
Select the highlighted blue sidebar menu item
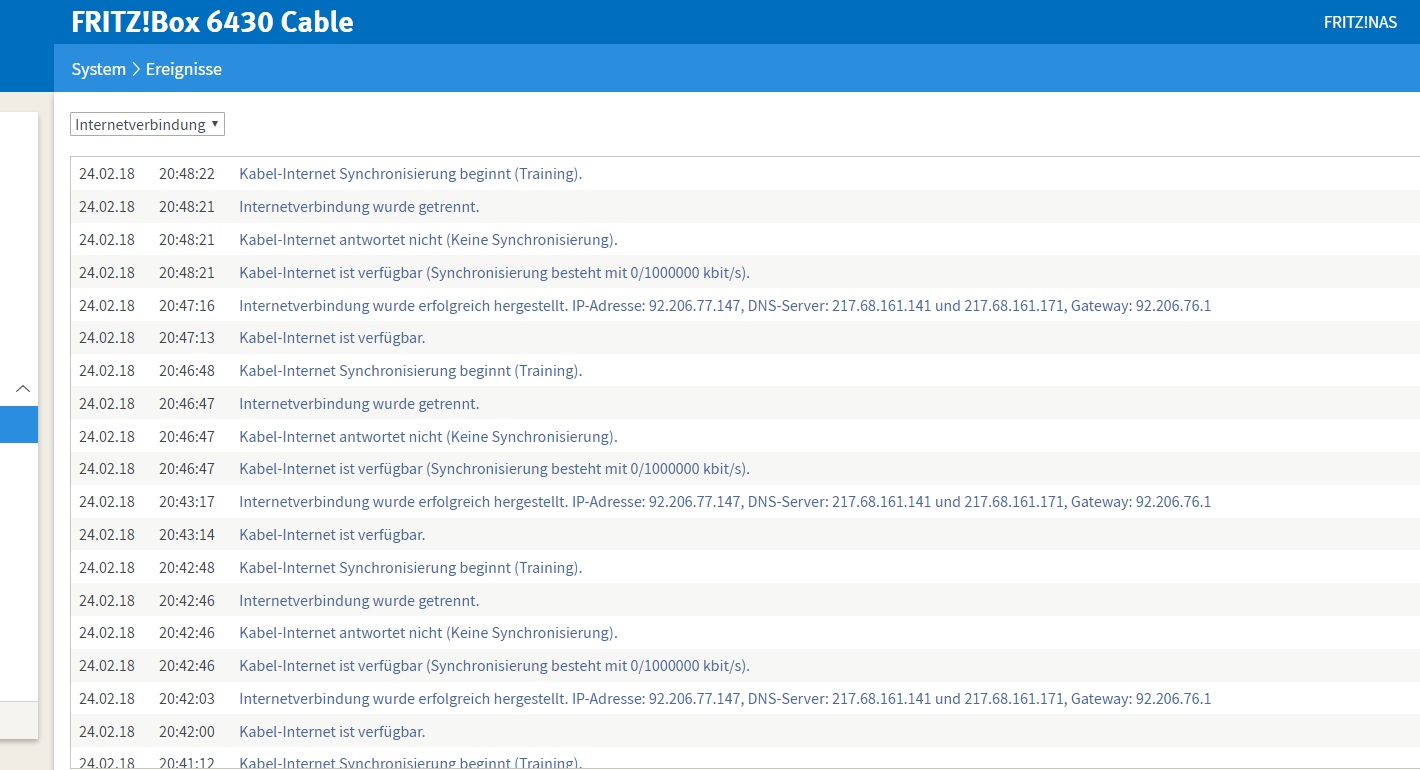[18, 424]
